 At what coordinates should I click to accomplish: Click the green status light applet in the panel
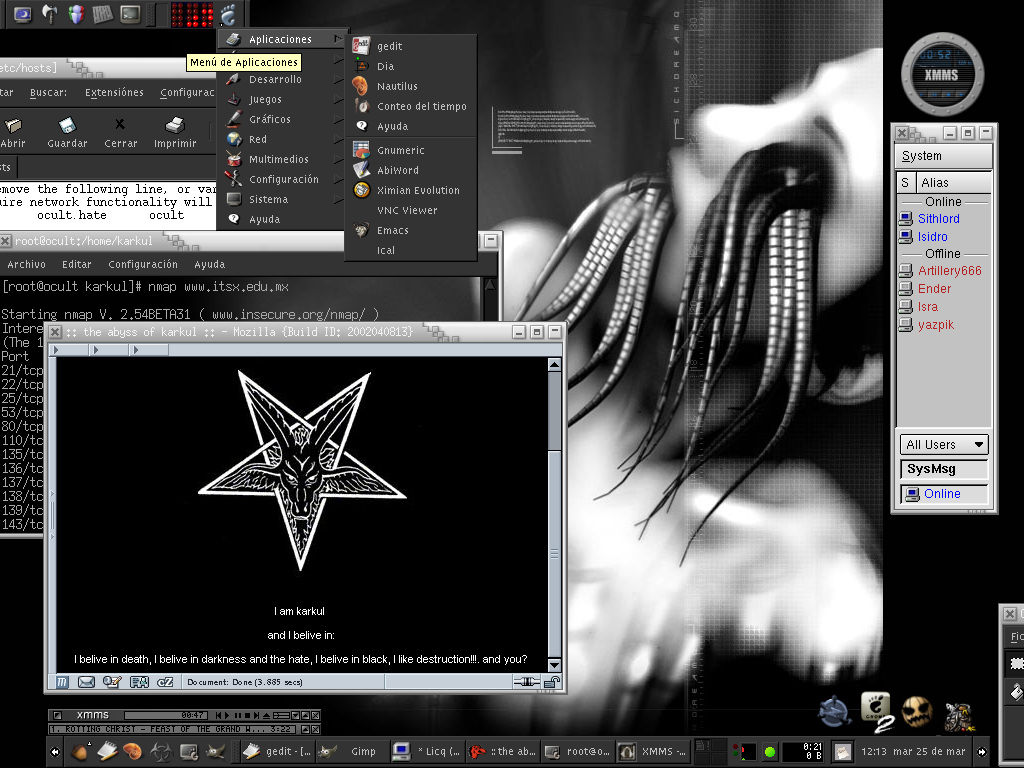[x=770, y=752]
